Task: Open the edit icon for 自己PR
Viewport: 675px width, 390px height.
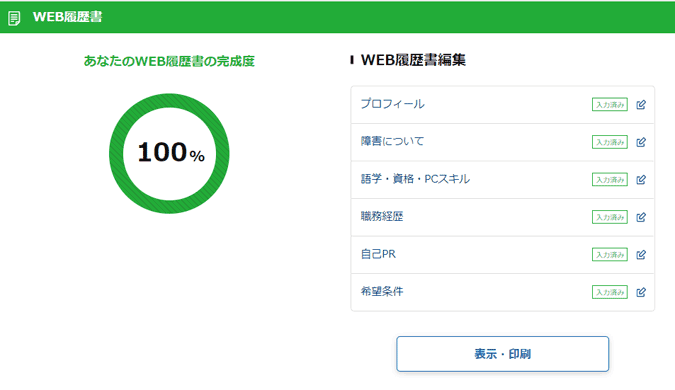Action: tap(641, 254)
